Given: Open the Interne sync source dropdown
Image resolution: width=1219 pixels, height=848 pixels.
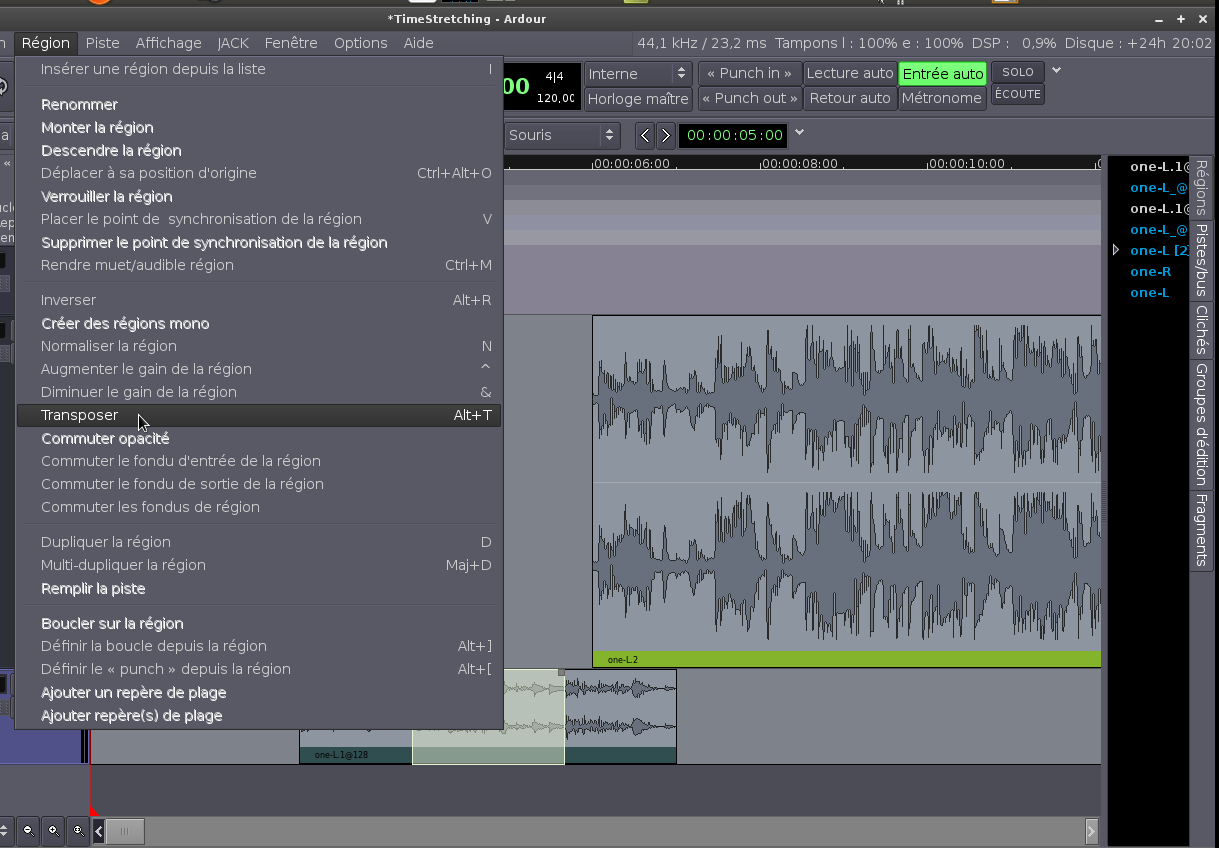Looking at the screenshot, I should 638,73.
